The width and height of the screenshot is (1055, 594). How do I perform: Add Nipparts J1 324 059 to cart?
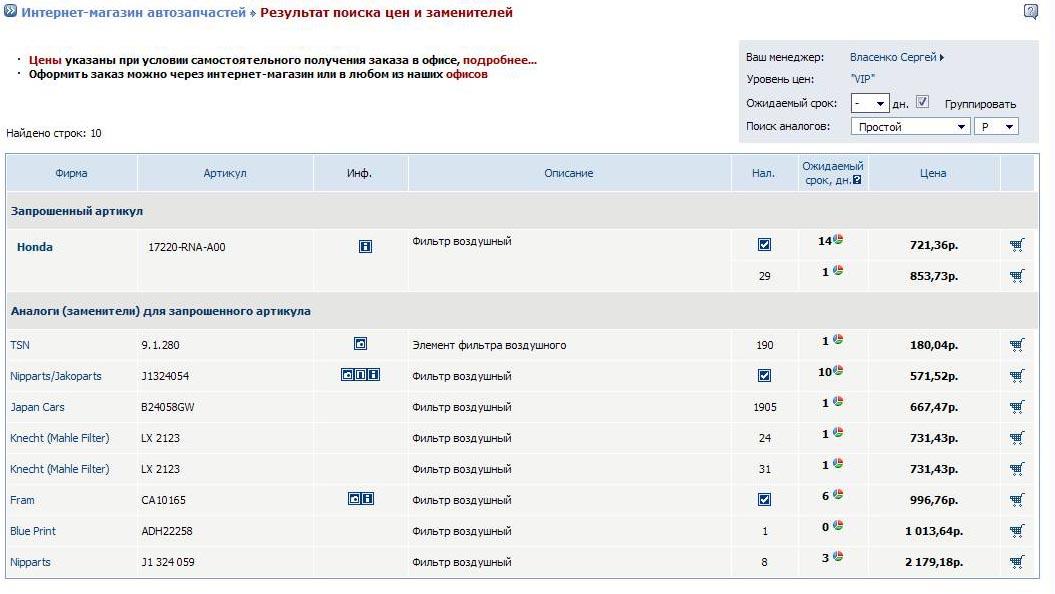pyautogui.click(x=1017, y=562)
